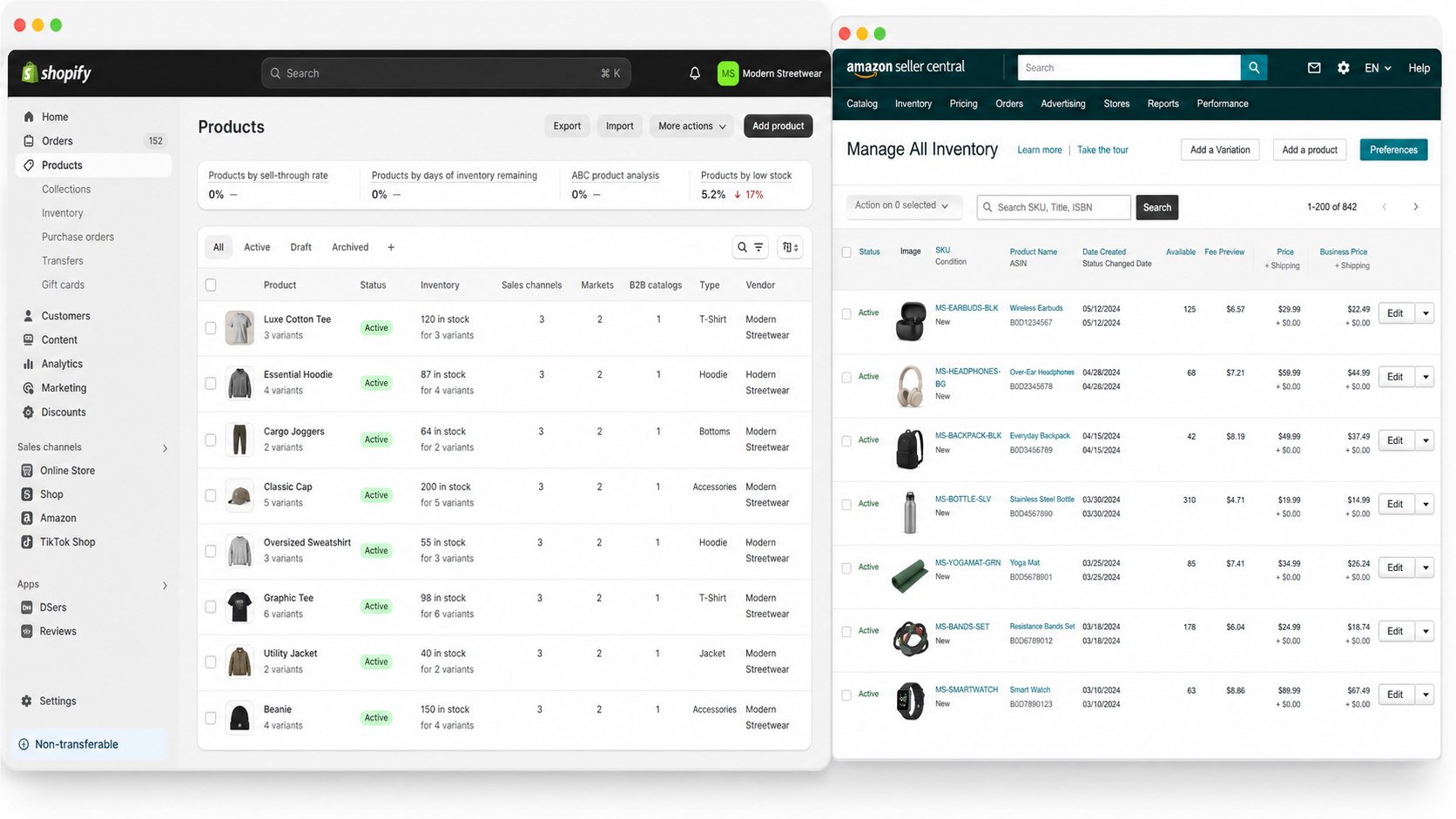
Task: Launch the DSers app icon
Action: [27, 608]
